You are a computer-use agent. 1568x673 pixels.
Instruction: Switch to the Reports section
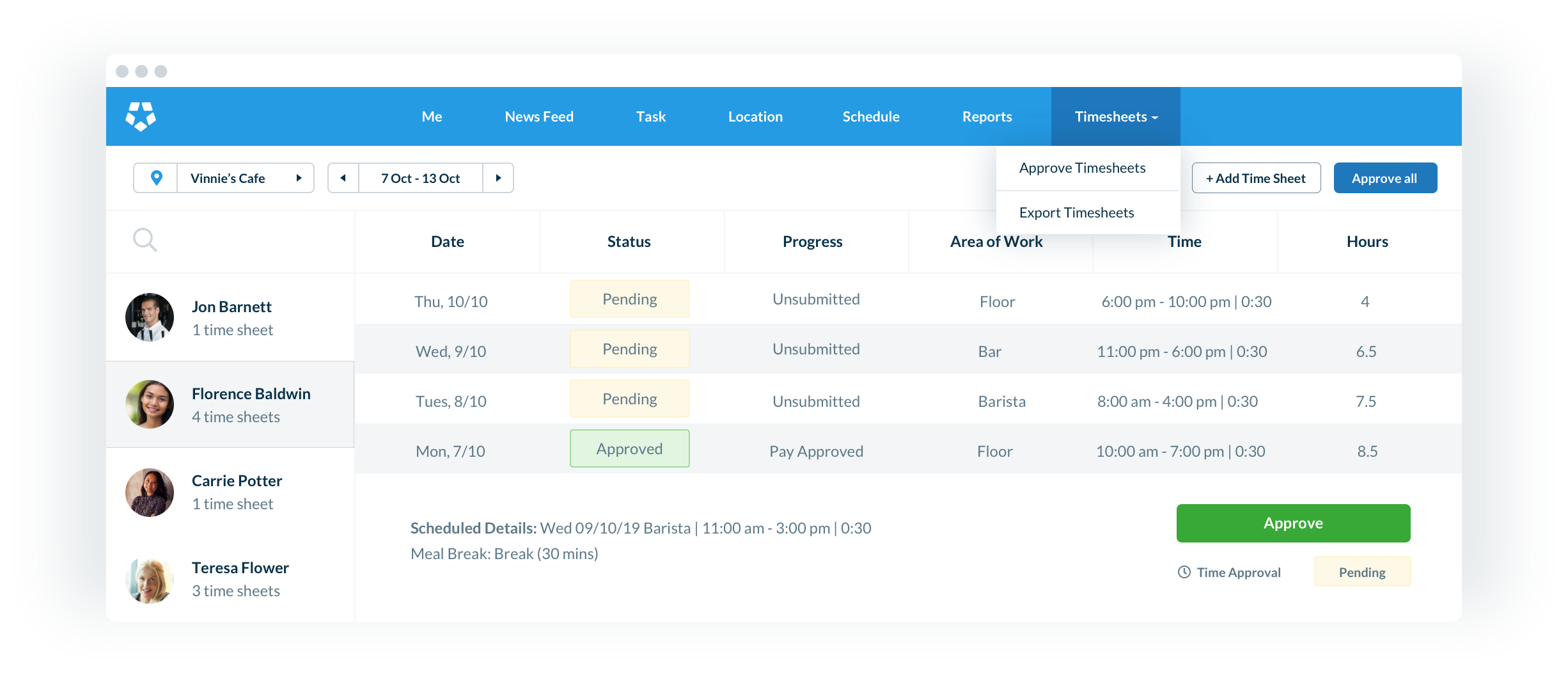(x=987, y=116)
